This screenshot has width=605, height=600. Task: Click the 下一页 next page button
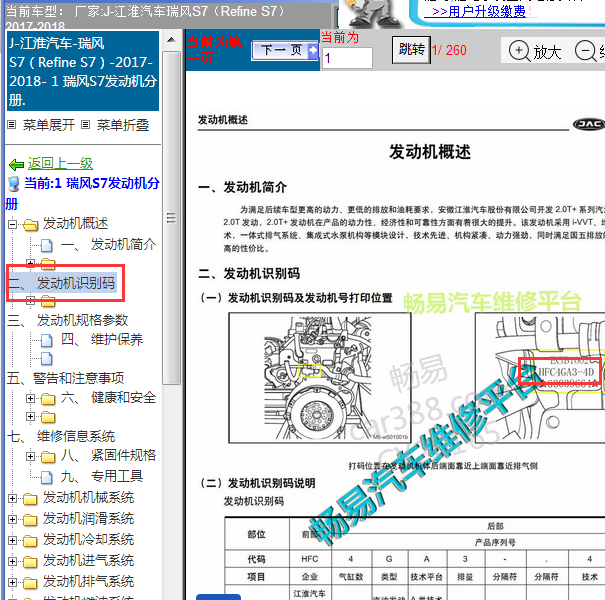point(285,50)
